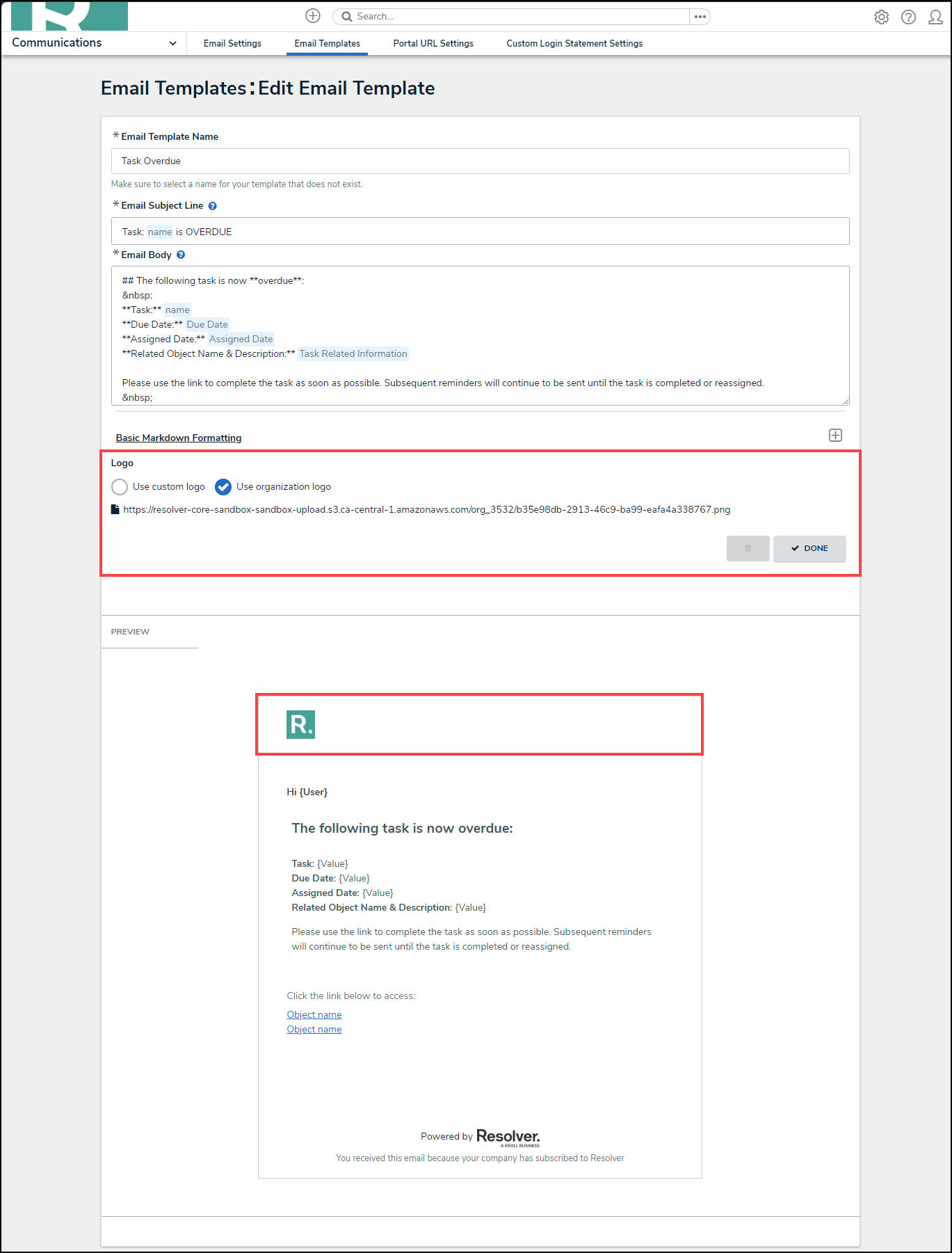The image size is (952, 1253).
Task: Select the PREVIEW tab
Action: click(x=130, y=632)
